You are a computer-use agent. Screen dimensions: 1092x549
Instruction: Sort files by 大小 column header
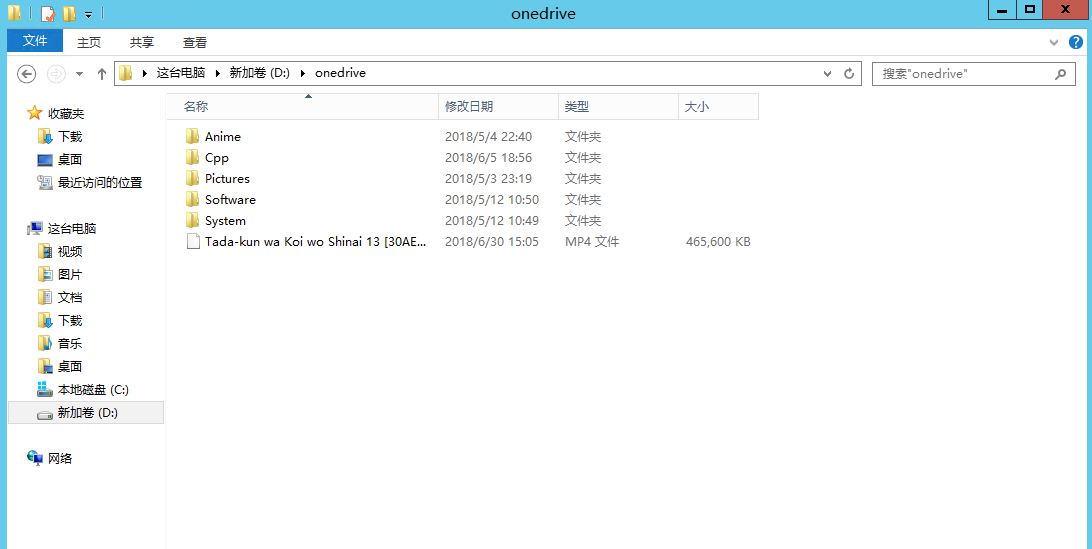[x=697, y=106]
